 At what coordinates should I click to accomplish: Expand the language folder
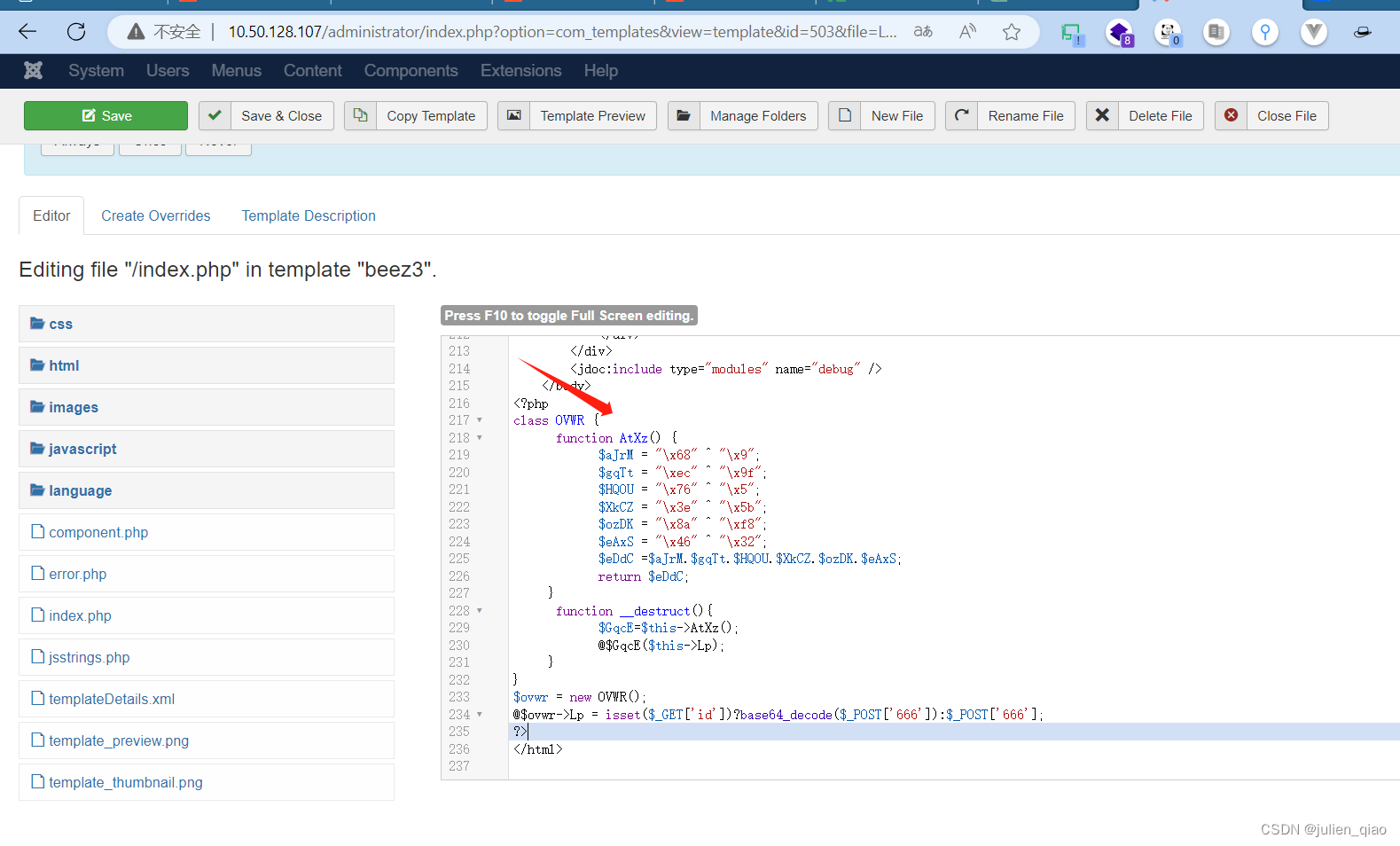(207, 490)
